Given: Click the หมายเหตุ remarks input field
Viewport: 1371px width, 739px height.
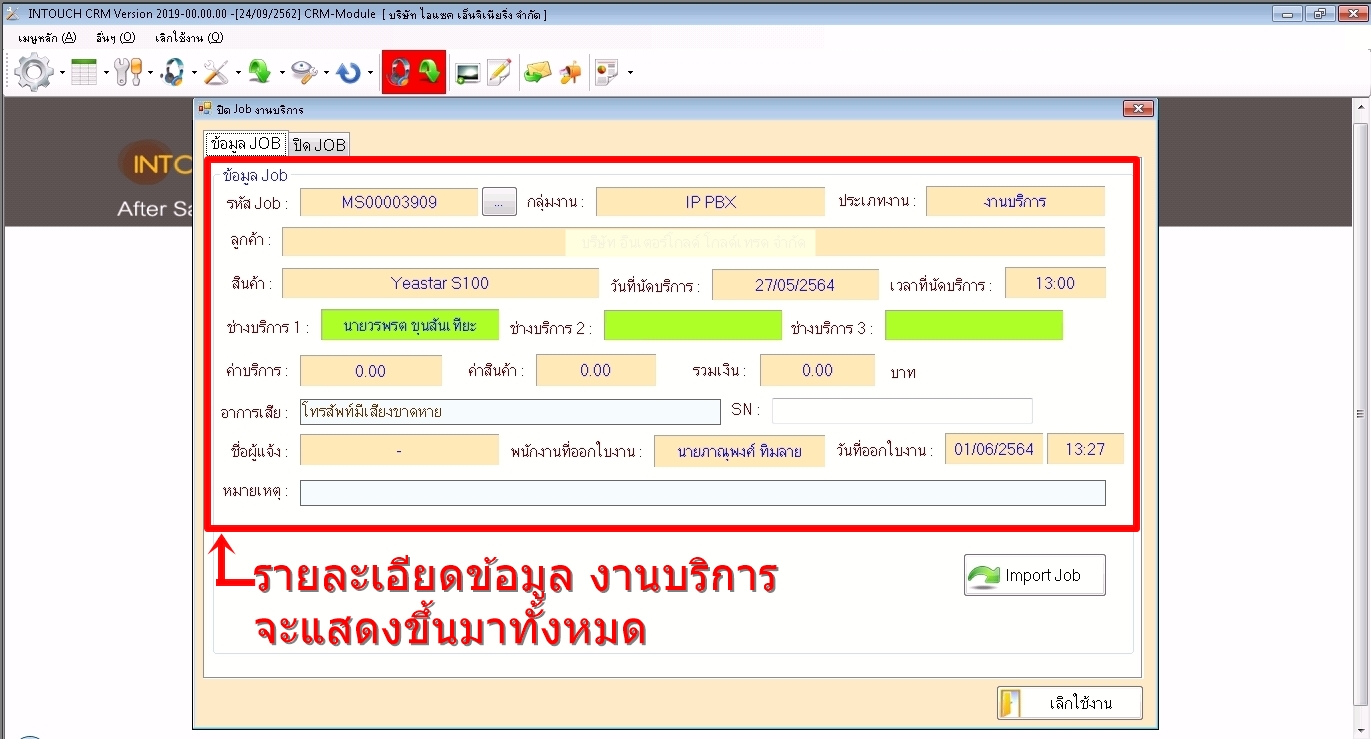Looking at the screenshot, I should [702, 493].
